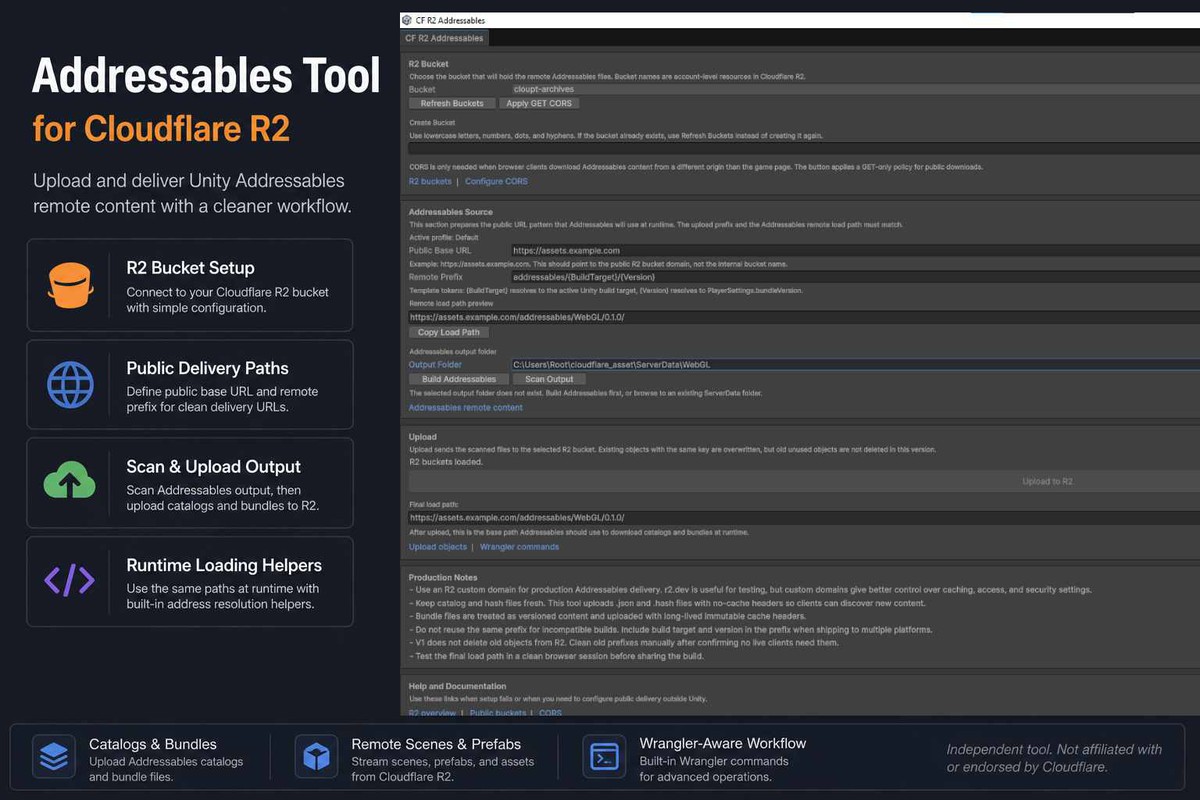Click the Public Base URL field
The image size is (1200, 800).
click(854, 250)
